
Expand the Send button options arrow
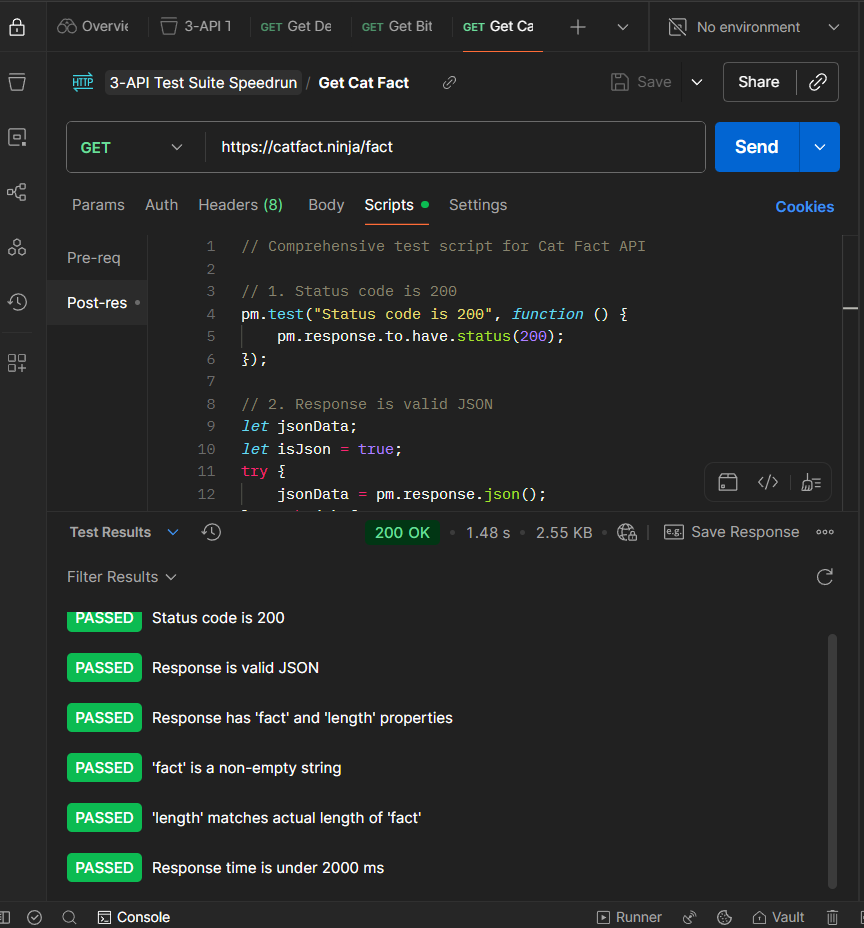(820, 147)
